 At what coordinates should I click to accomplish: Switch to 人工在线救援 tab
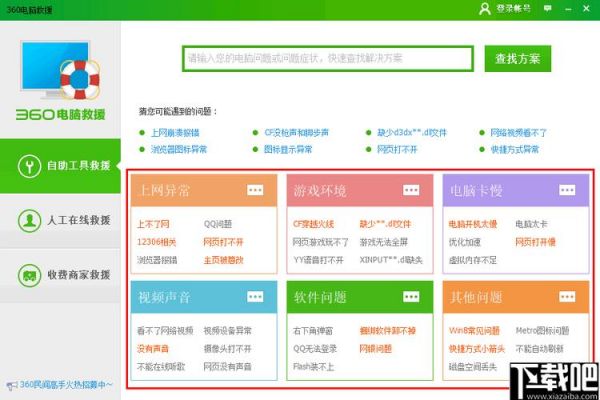pyautogui.click(x=60, y=220)
